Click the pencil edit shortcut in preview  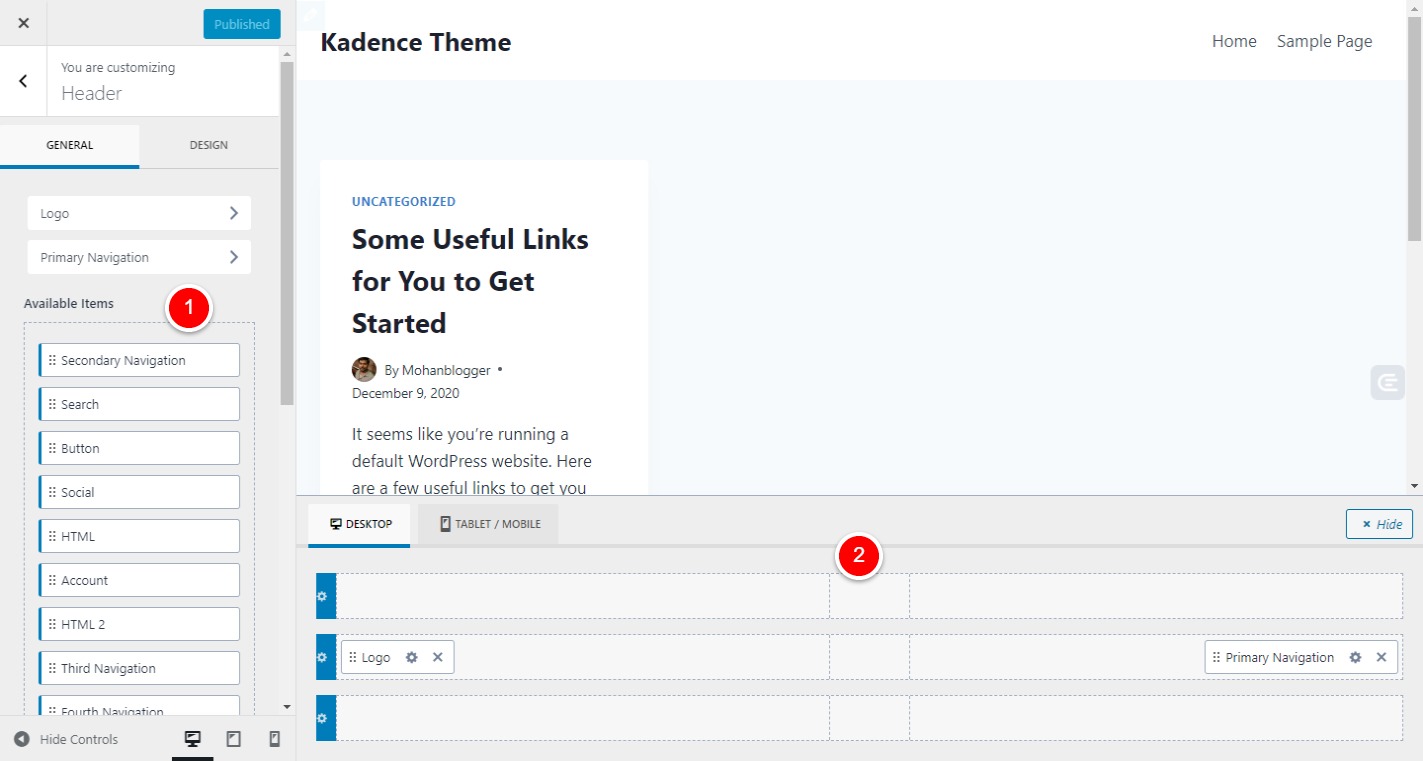pyautogui.click(x=311, y=14)
